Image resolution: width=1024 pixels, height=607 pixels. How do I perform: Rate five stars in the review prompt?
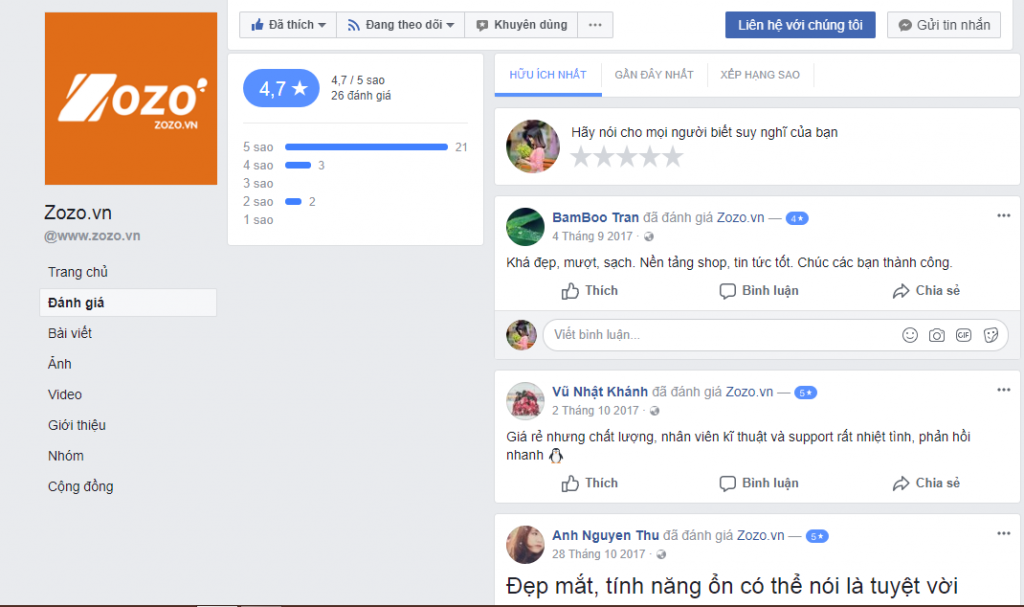[x=673, y=157]
